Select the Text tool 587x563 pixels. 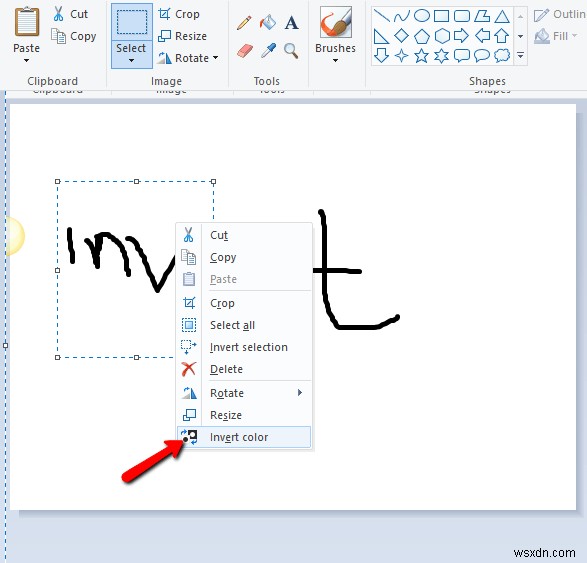tap(291, 22)
